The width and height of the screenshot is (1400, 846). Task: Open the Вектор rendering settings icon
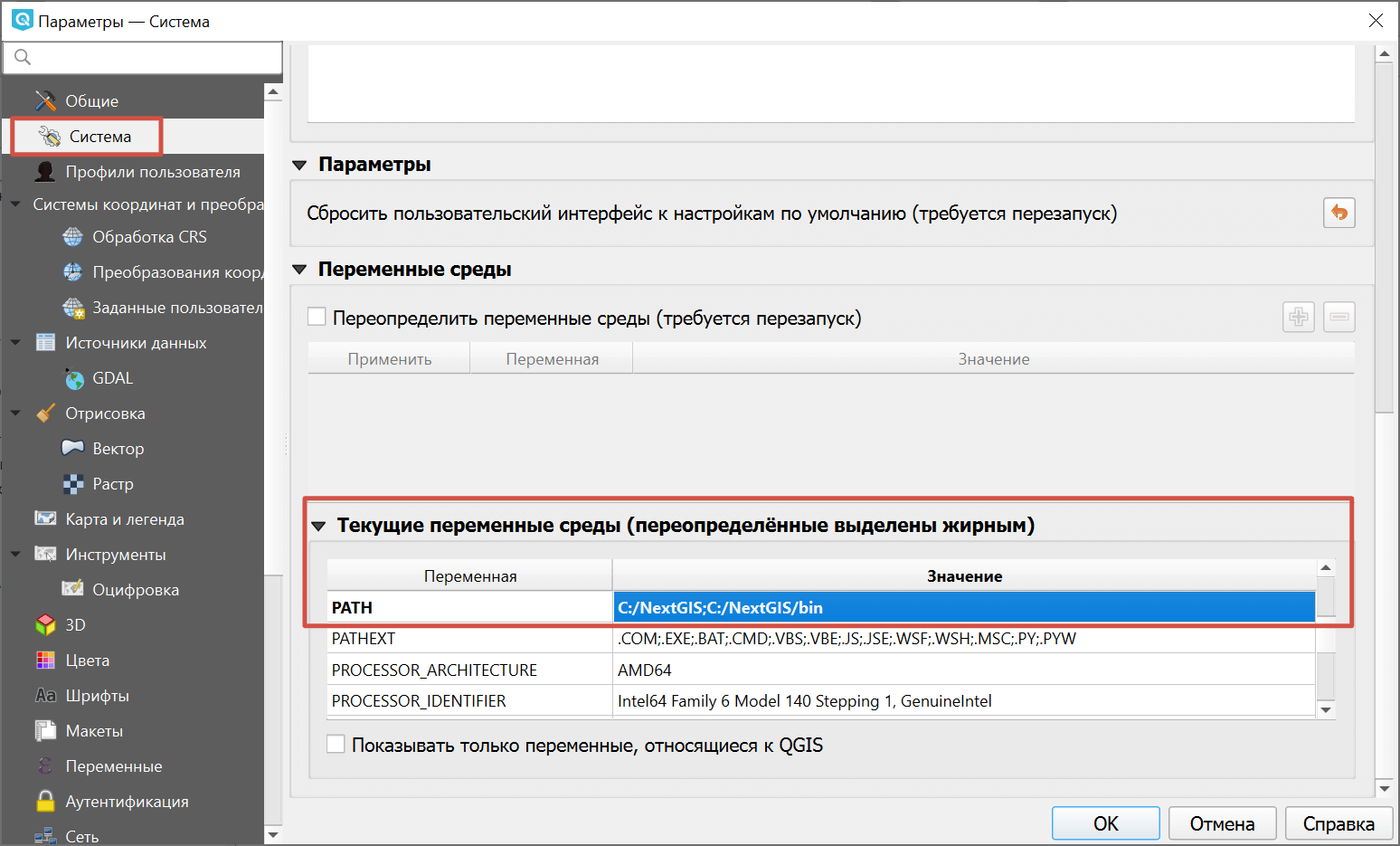tap(72, 448)
